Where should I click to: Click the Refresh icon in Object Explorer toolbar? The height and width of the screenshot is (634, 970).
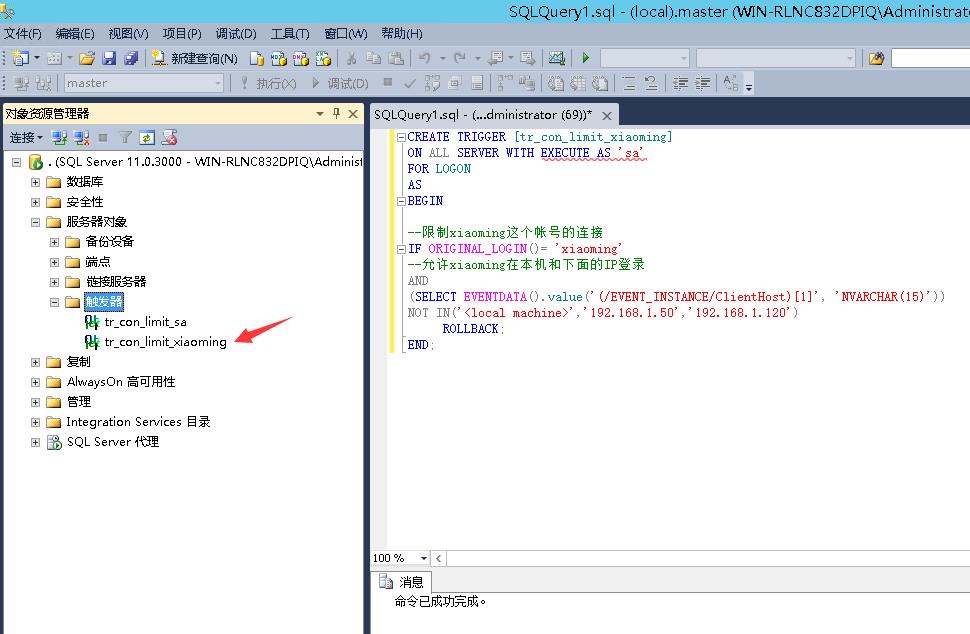click(146, 135)
